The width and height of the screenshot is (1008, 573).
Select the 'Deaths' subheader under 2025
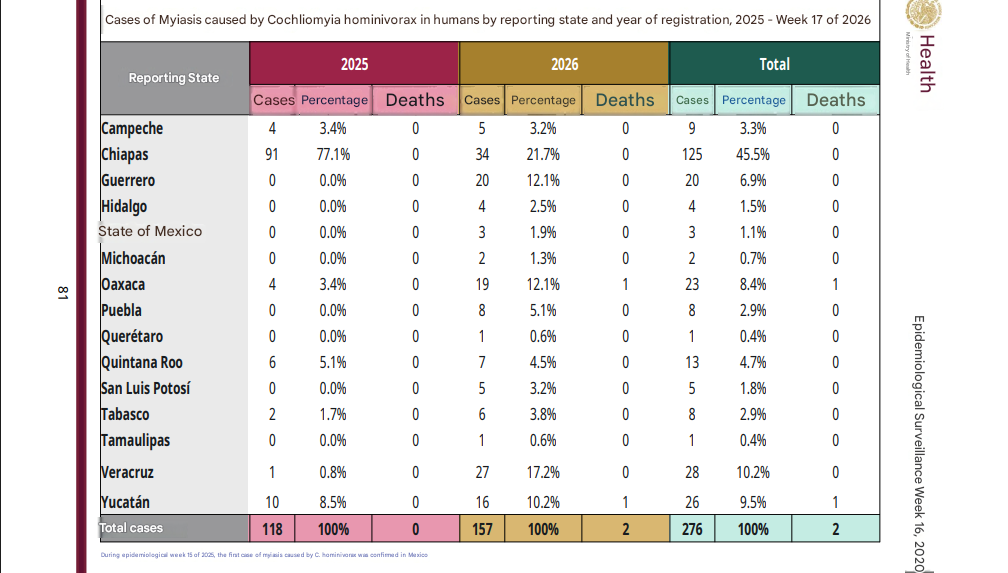[x=415, y=100]
